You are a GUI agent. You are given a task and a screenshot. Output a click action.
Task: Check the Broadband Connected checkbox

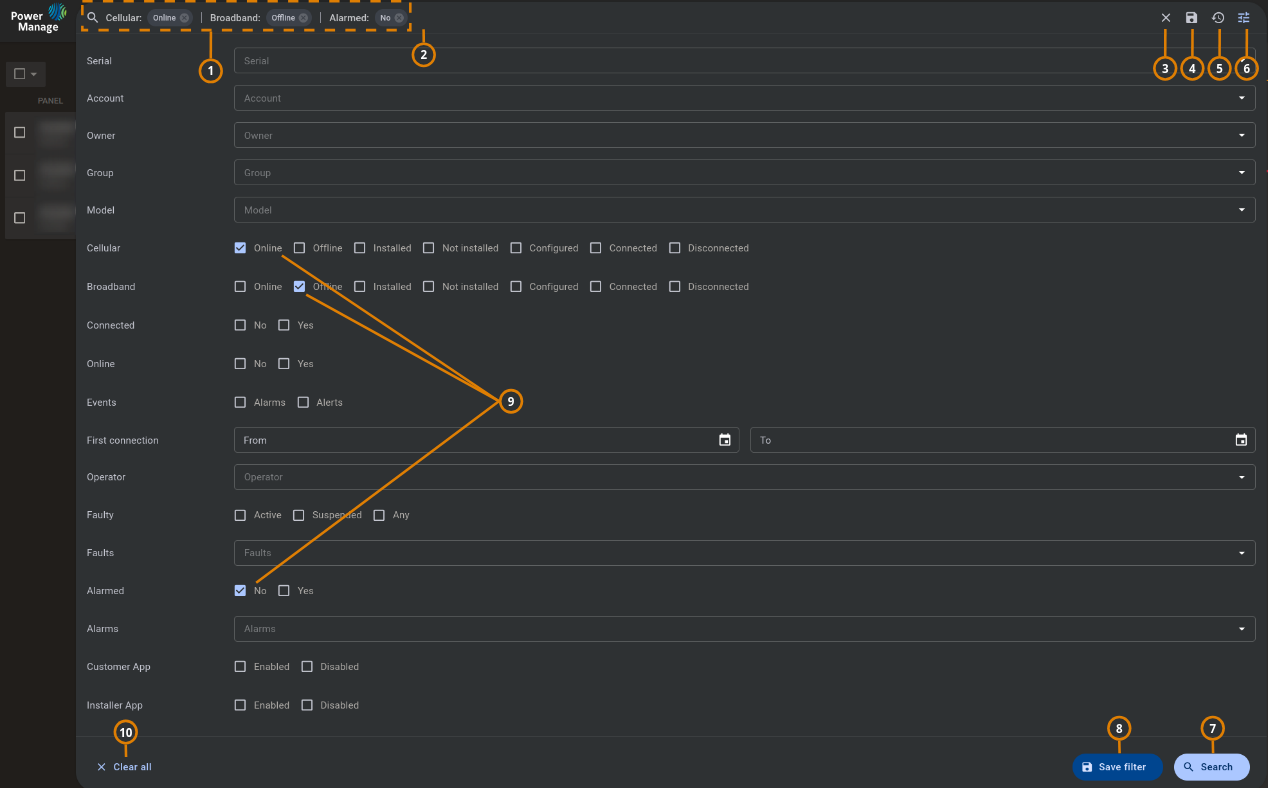[594, 286]
